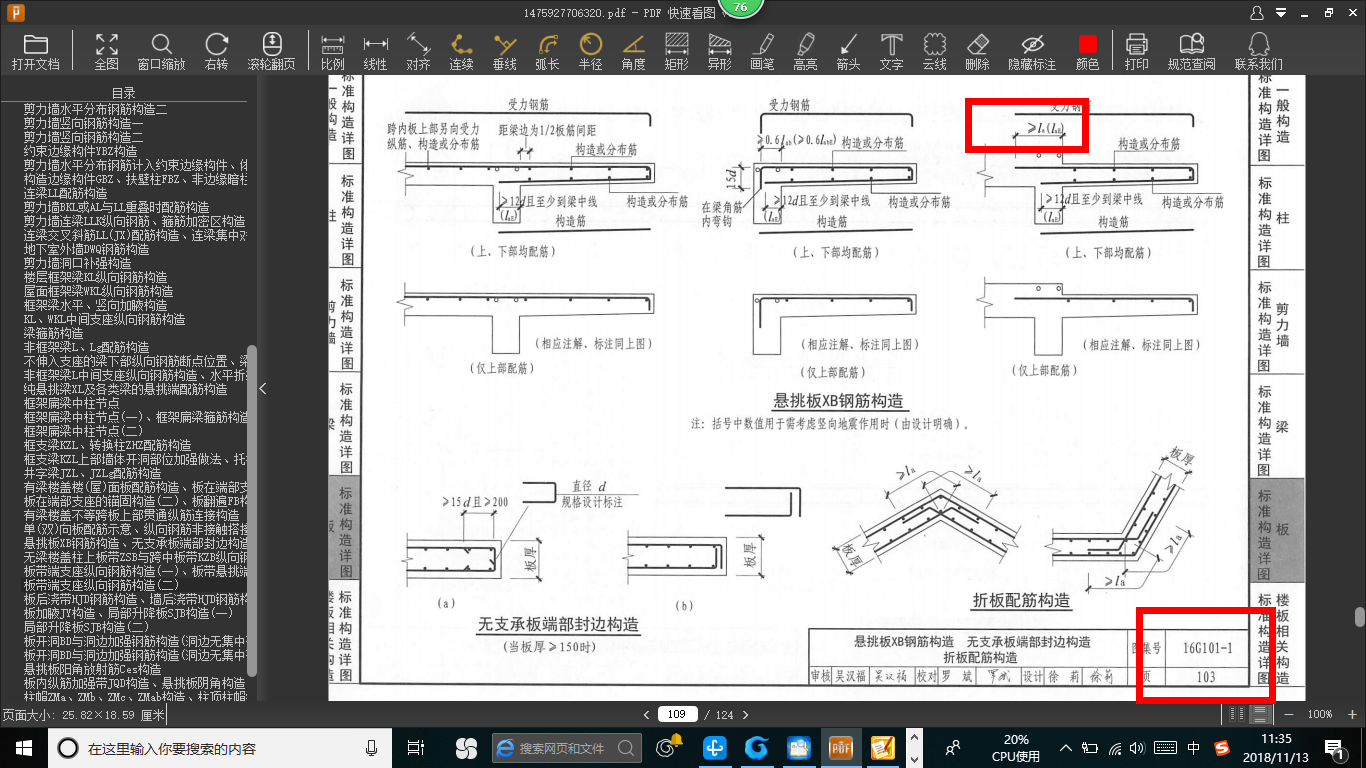Switch to single page view mode icon

(1237, 714)
